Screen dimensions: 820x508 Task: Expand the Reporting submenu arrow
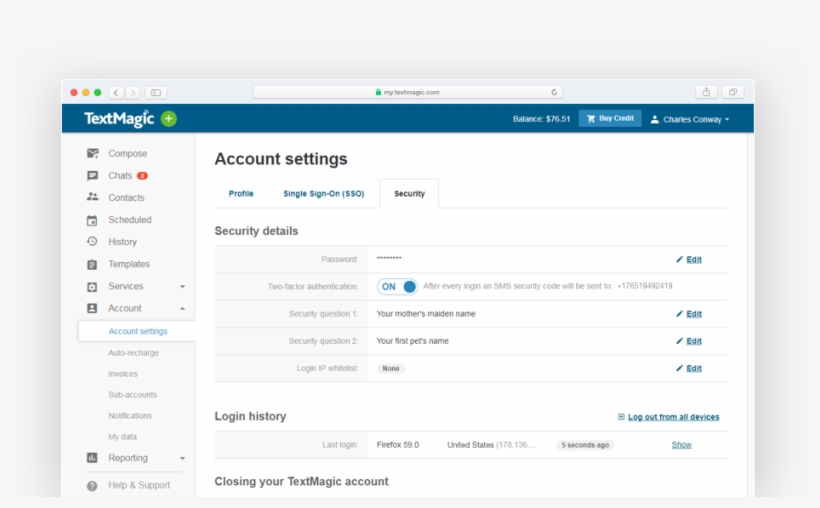[x=183, y=458]
